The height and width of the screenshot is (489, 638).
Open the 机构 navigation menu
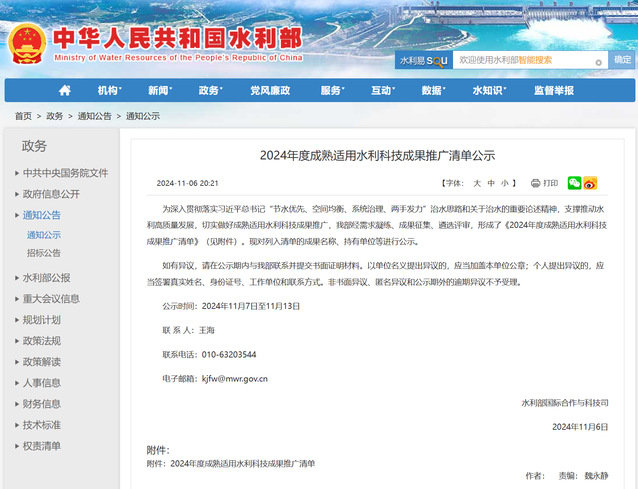(108, 91)
